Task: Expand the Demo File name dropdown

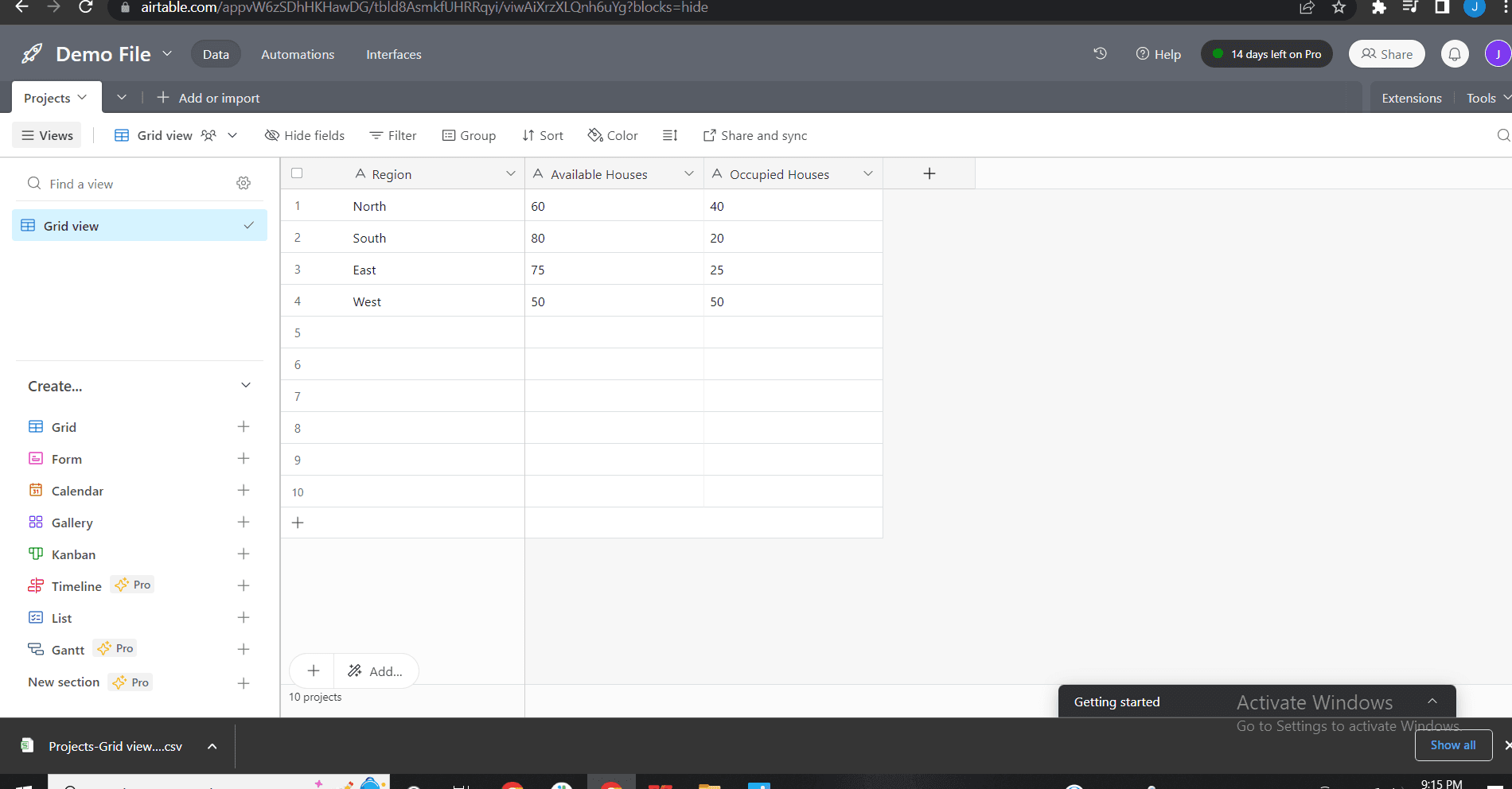Action: tap(167, 53)
